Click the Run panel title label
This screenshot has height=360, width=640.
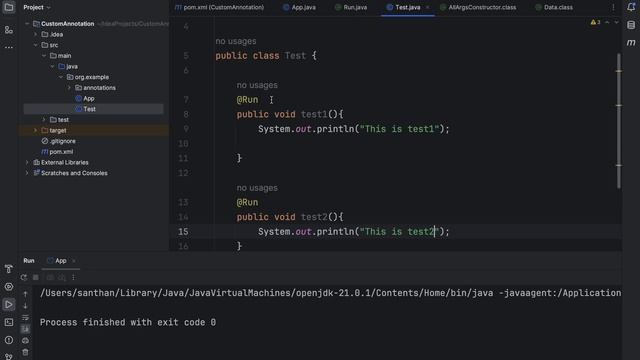tap(29, 261)
